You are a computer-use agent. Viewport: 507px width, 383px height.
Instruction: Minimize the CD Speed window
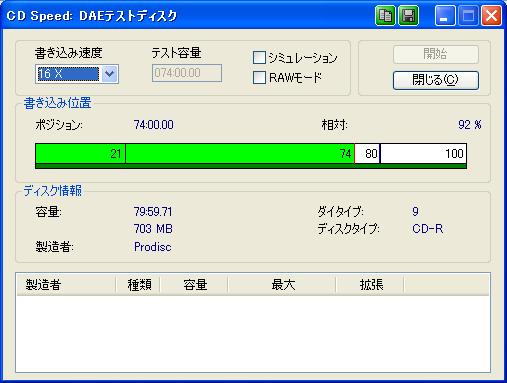pyautogui.click(x=445, y=15)
